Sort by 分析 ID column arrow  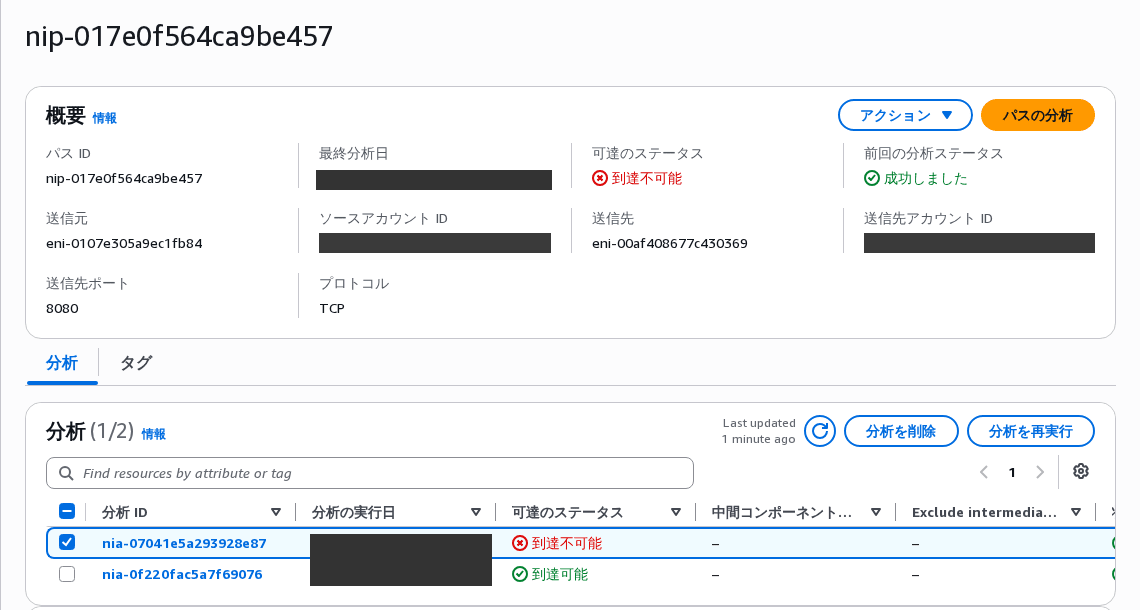pos(276,513)
